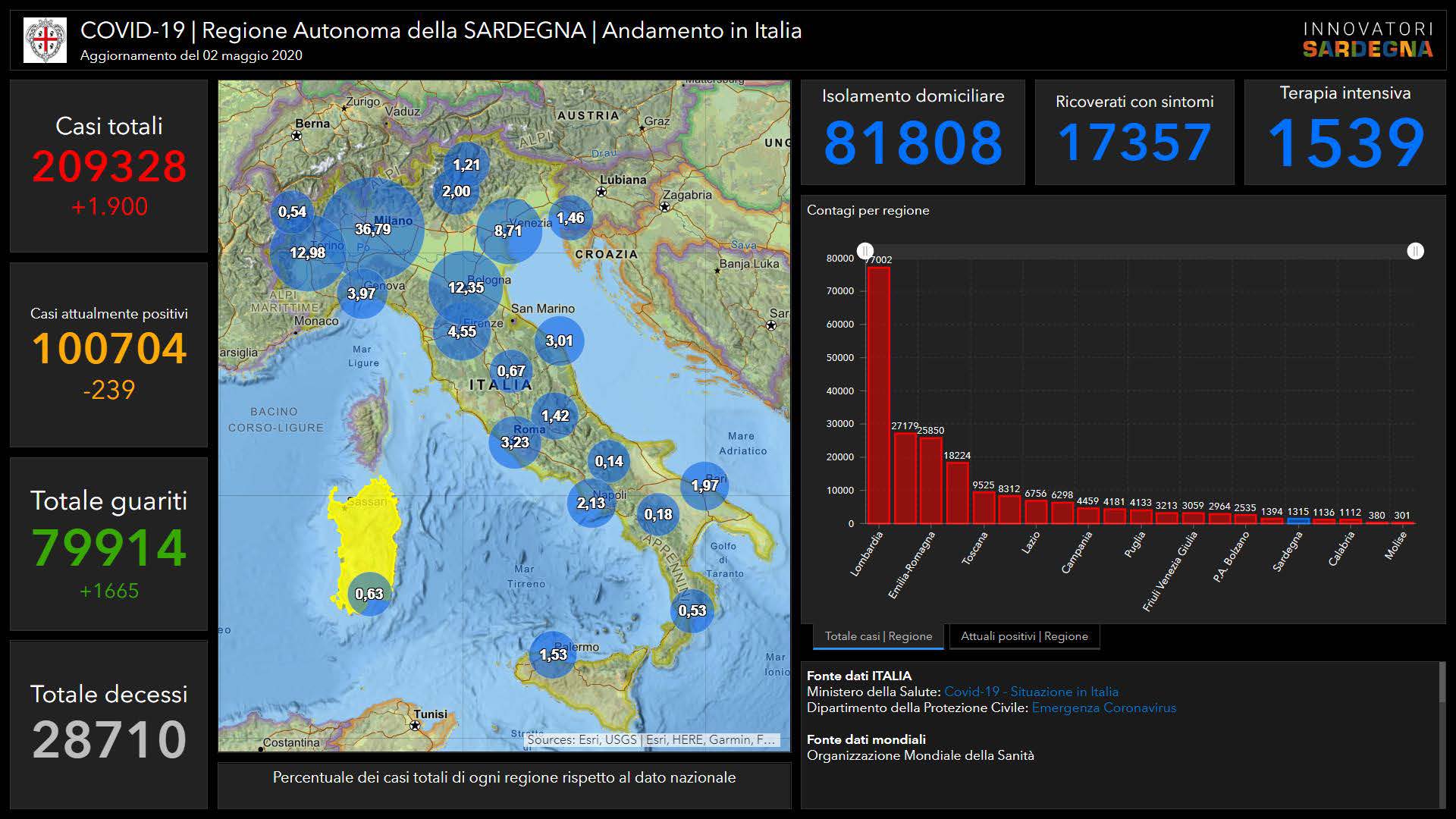Screen dimensions: 1456x819
Task: Click the right chart range slider handle
Action: [x=1415, y=251]
